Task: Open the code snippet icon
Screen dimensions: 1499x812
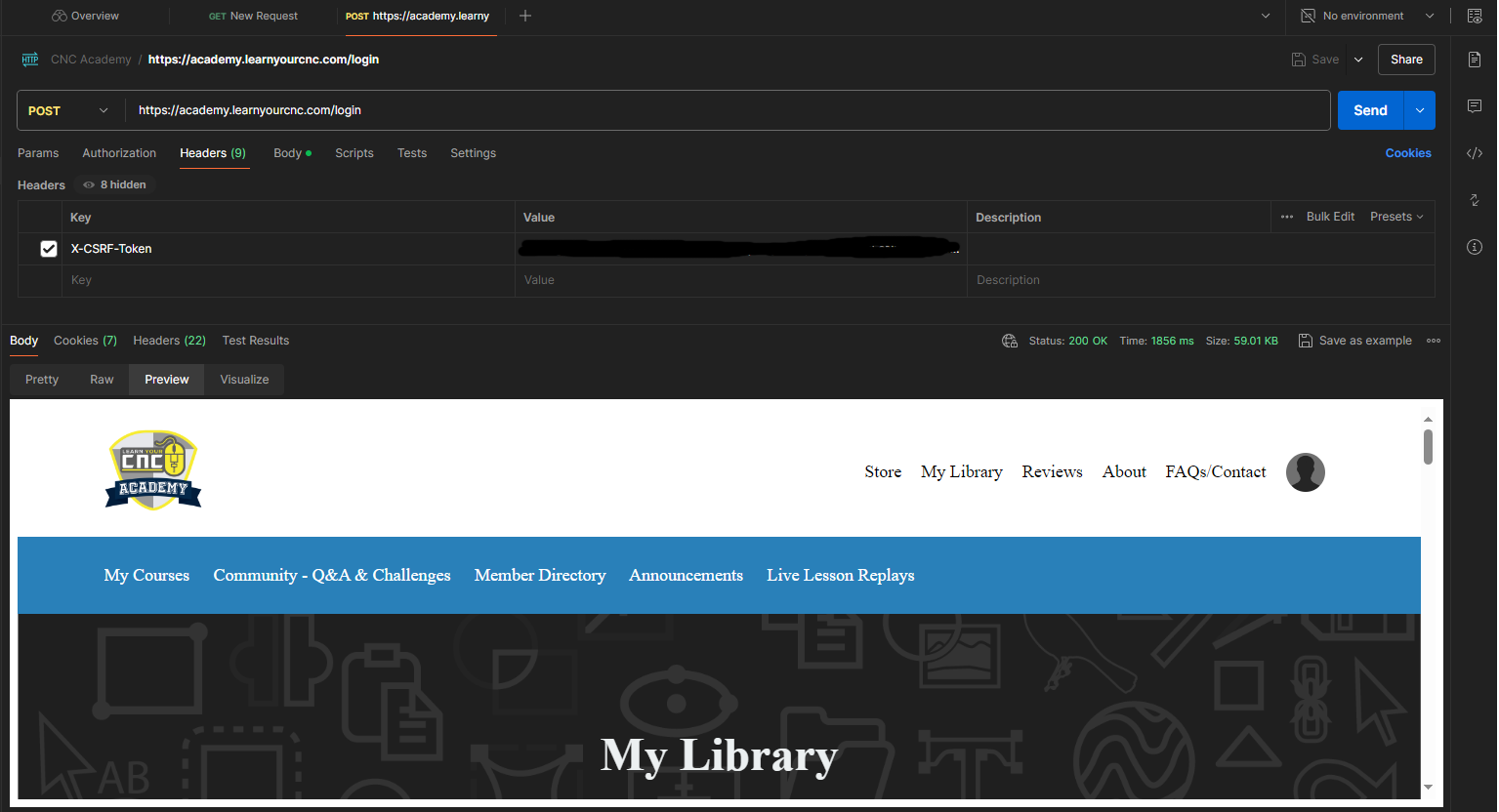Action: (1475, 153)
